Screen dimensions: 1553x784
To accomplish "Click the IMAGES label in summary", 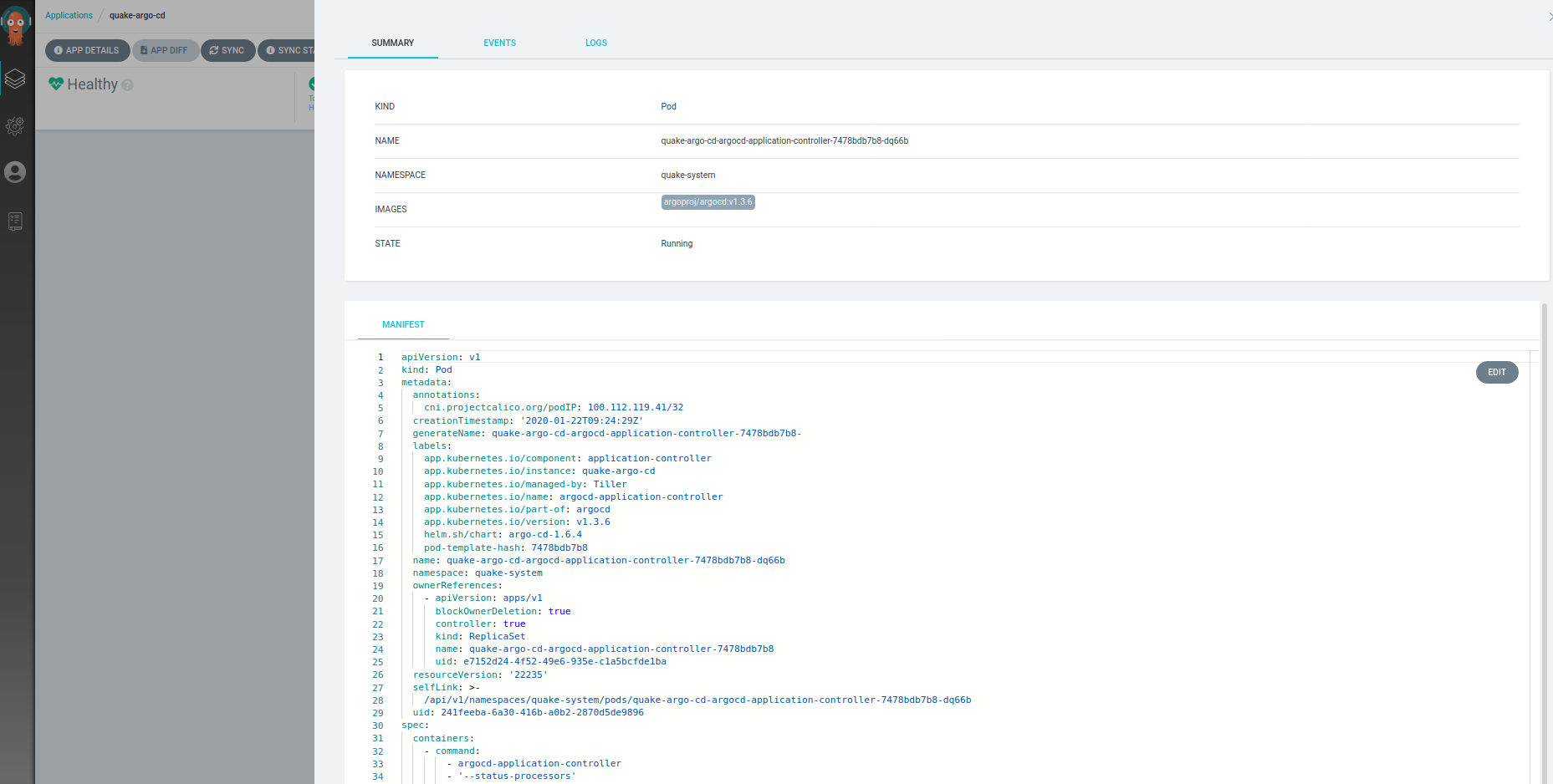I will click(x=391, y=209).
